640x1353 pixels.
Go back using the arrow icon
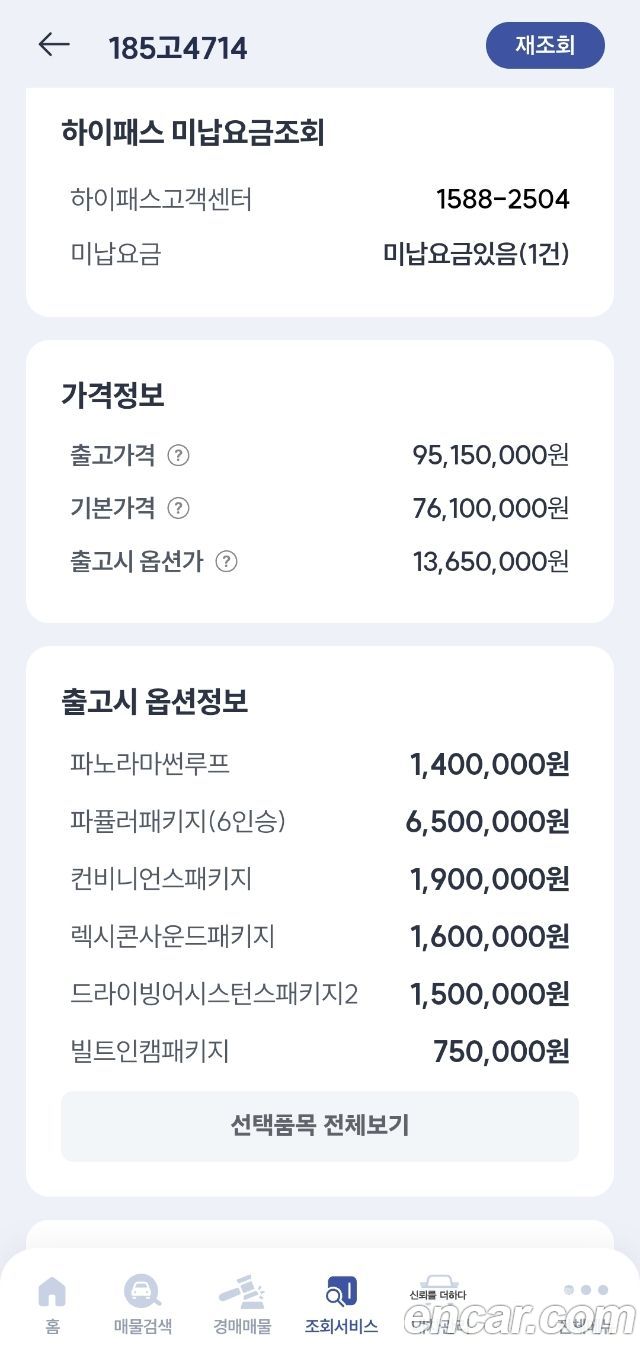54,45
